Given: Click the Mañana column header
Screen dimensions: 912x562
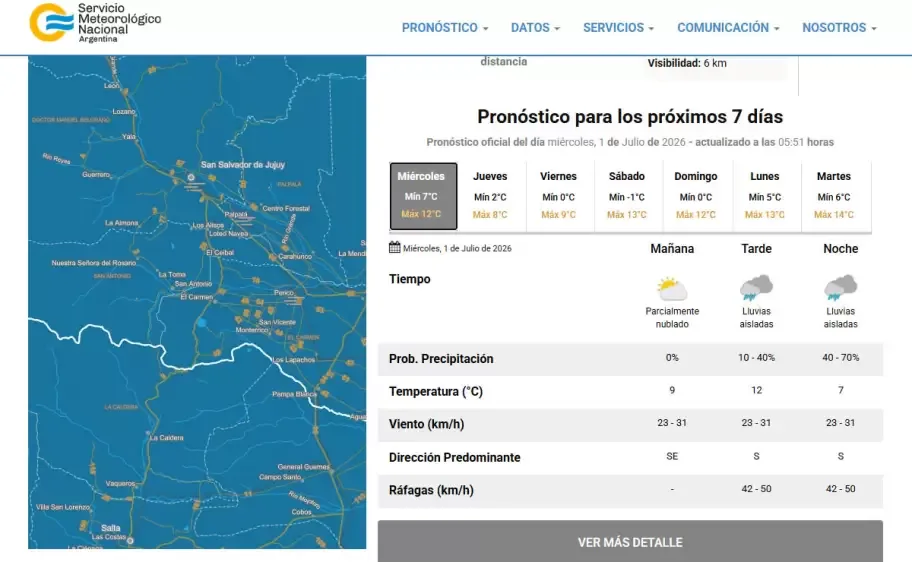Looking at the screenshot, I should [672, 248].
